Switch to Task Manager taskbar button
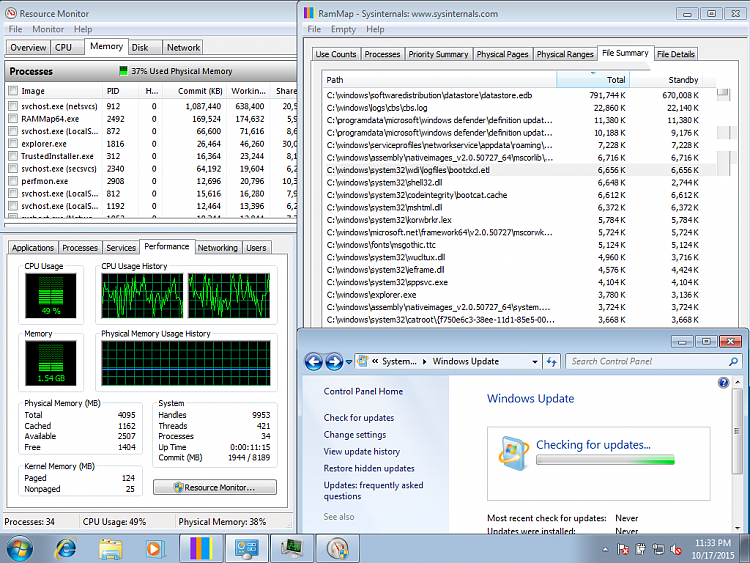The image size is (750, 563). (x=292, y=548)
